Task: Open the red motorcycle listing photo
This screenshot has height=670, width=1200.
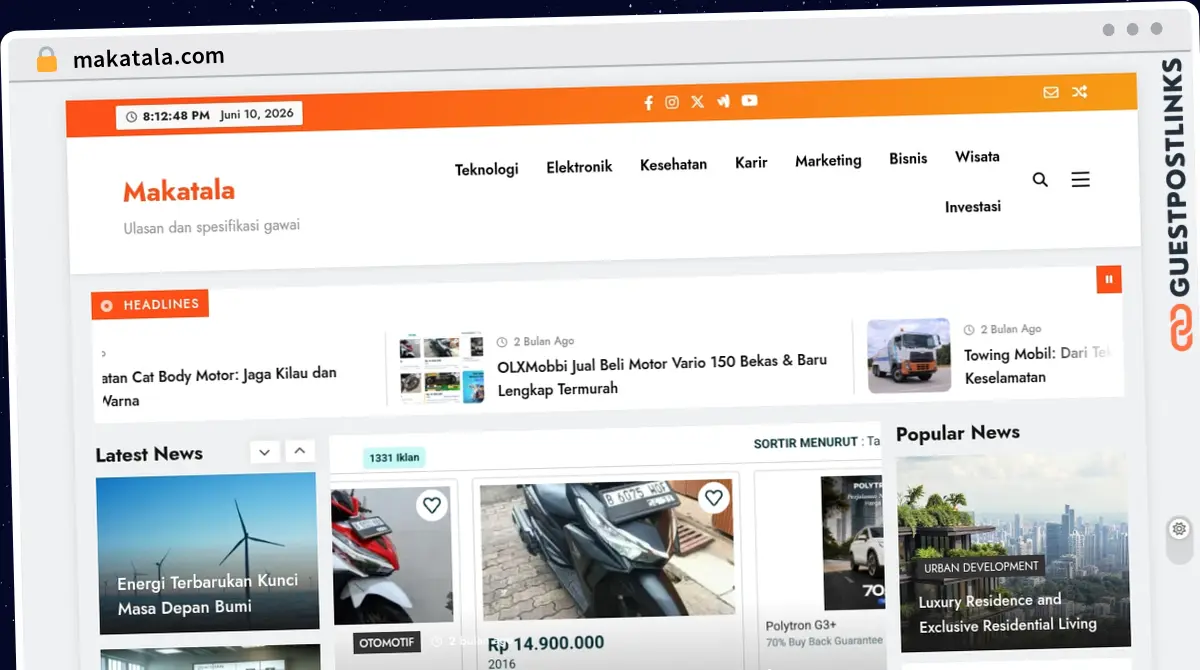Action: pos(392,556)
